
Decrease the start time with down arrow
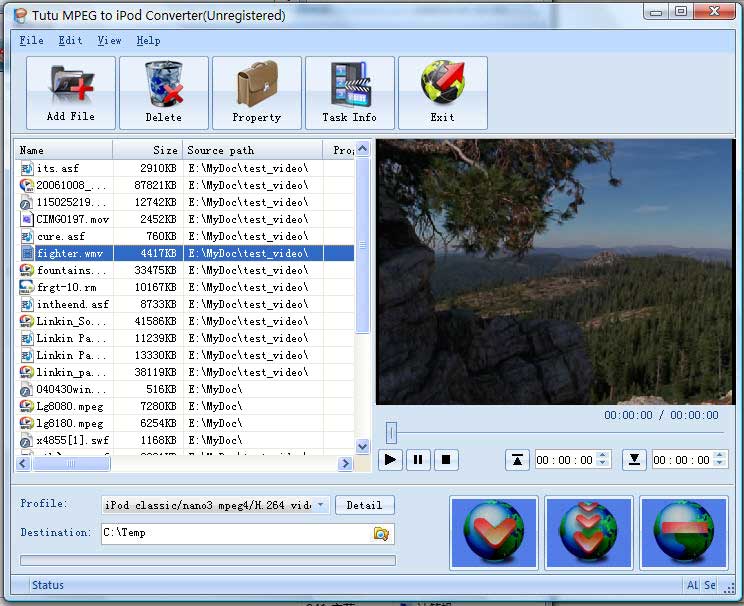click(603, 464)
